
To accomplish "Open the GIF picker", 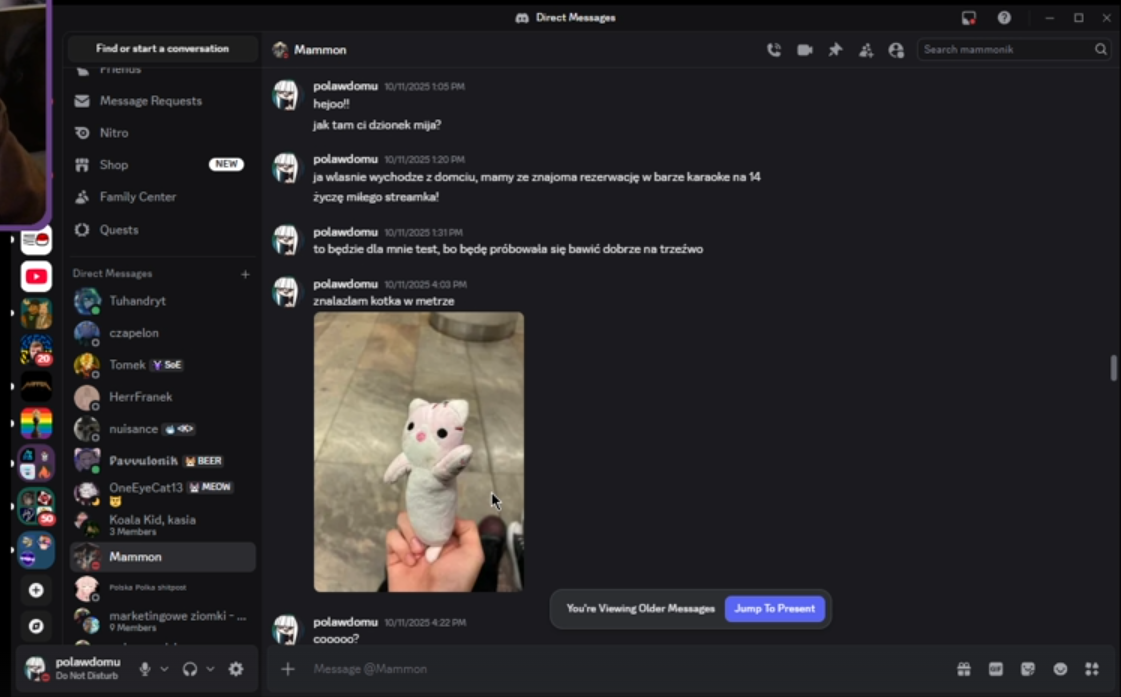I will (x=995, y=669).
